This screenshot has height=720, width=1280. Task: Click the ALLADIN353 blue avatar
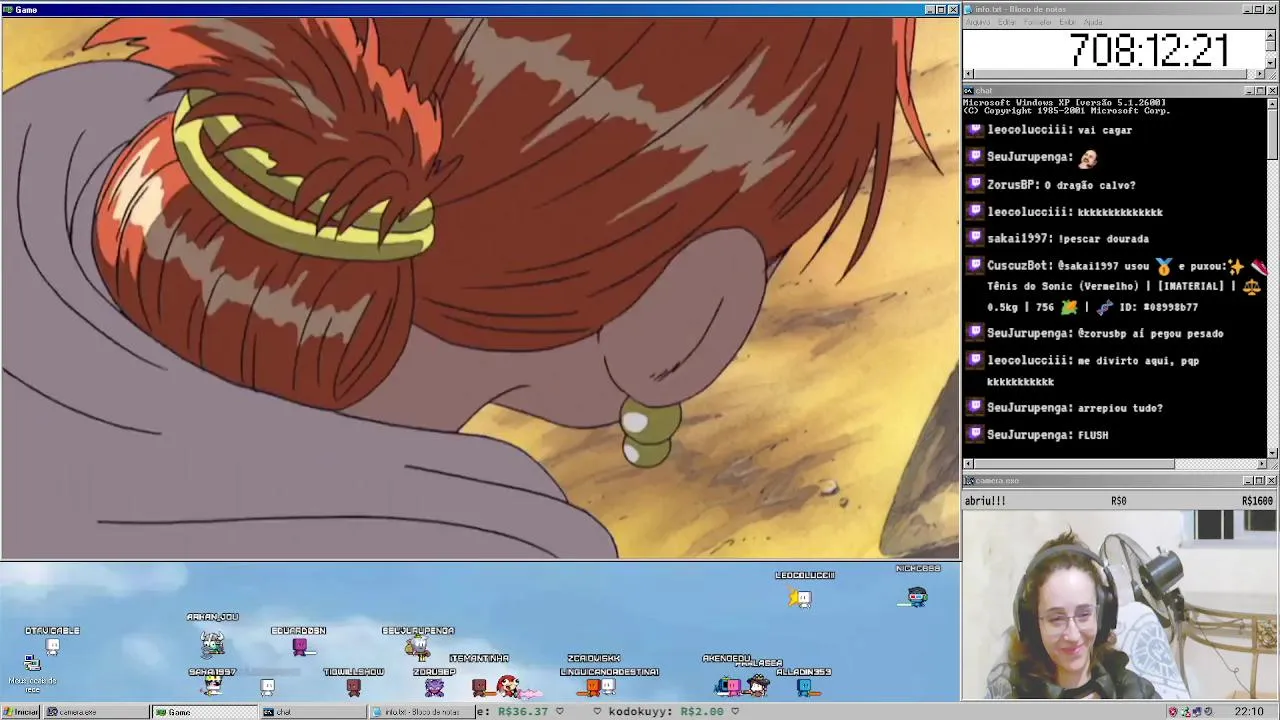pos(805,687)
